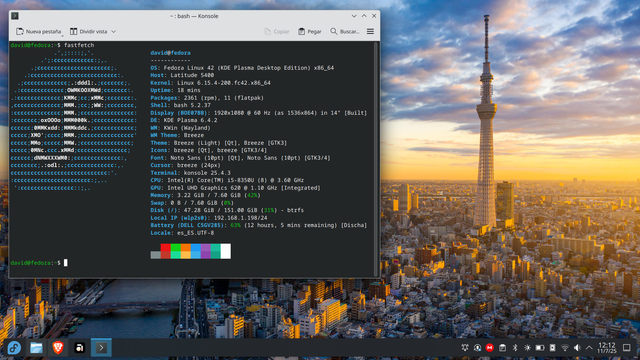
Task: Click the 'Locale: es_ES.UTF-8' line
Action: (182, 233)
